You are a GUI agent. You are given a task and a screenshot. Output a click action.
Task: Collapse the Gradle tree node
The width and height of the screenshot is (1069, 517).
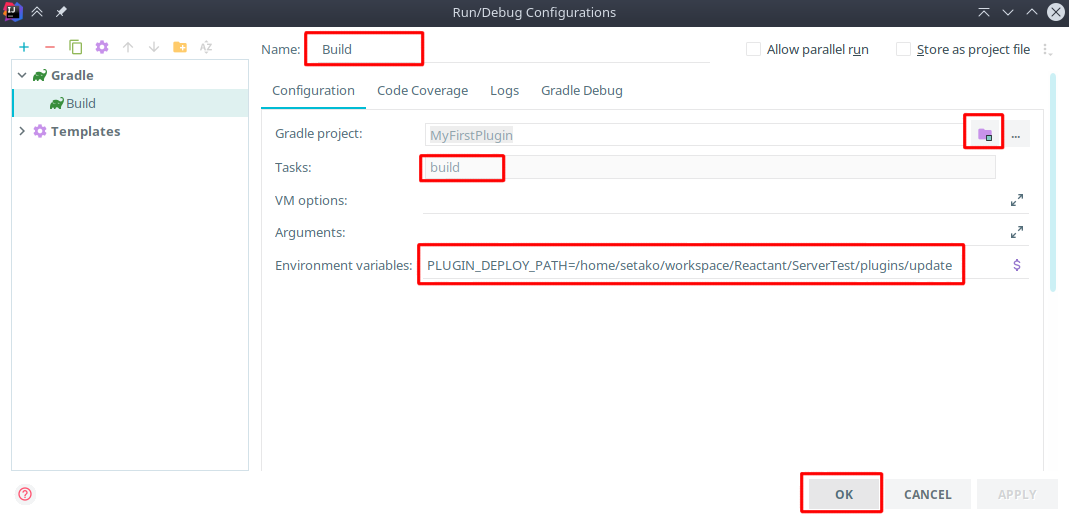(x=22, y=75)
